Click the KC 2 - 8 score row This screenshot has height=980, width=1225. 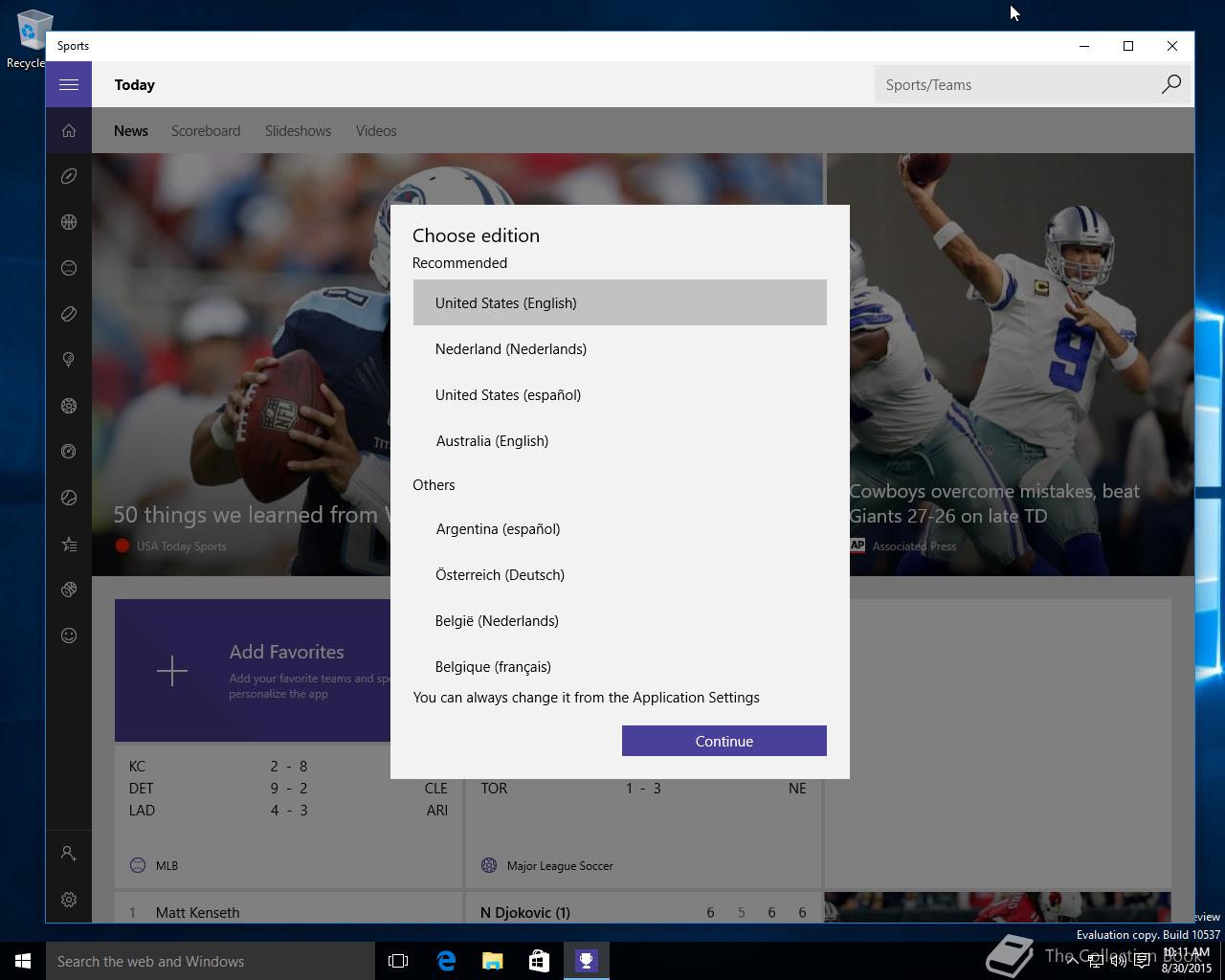pos(288,766)
